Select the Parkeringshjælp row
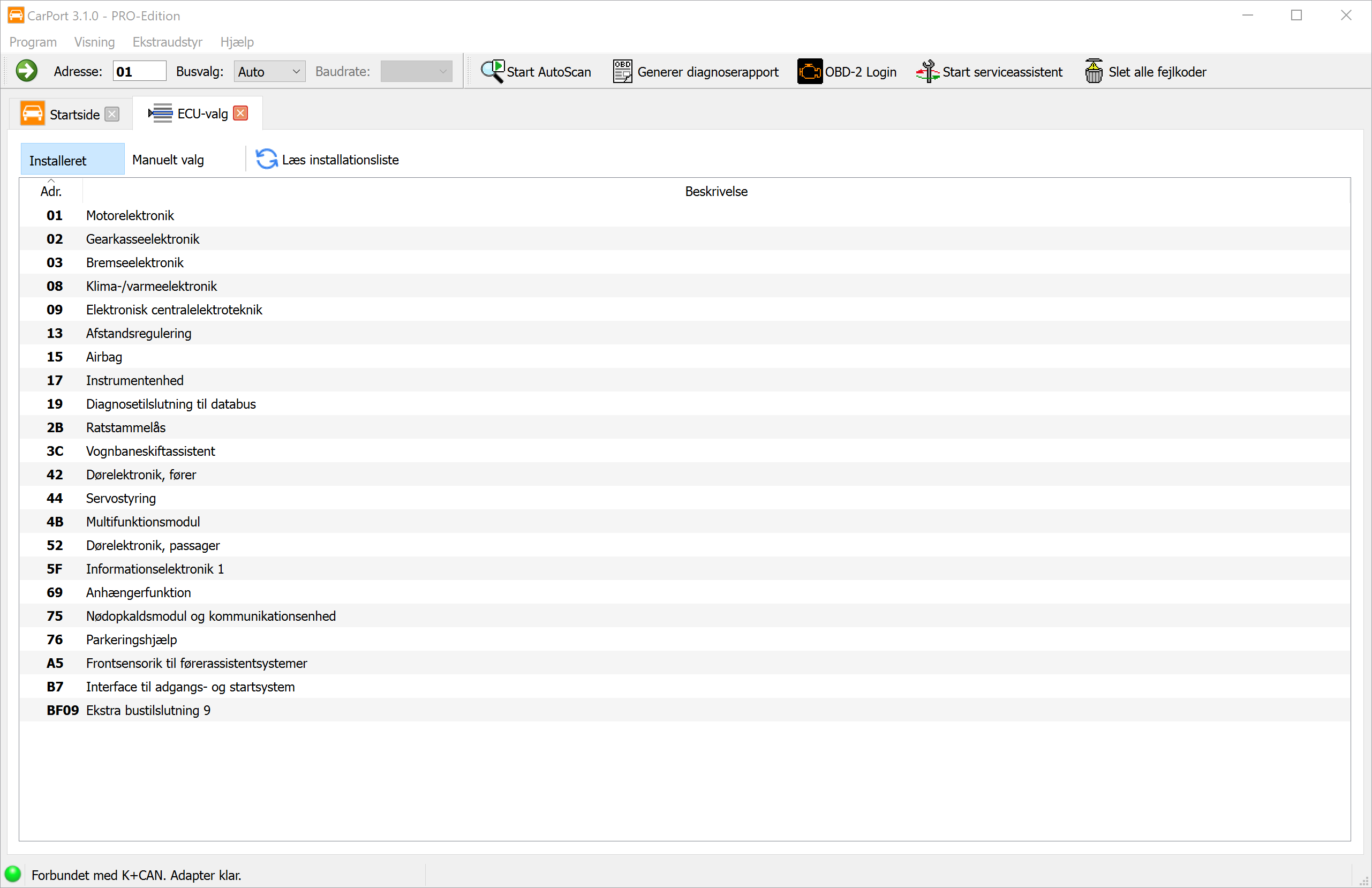This screenshot has height=888, width=1372. (x=131, y=639)
